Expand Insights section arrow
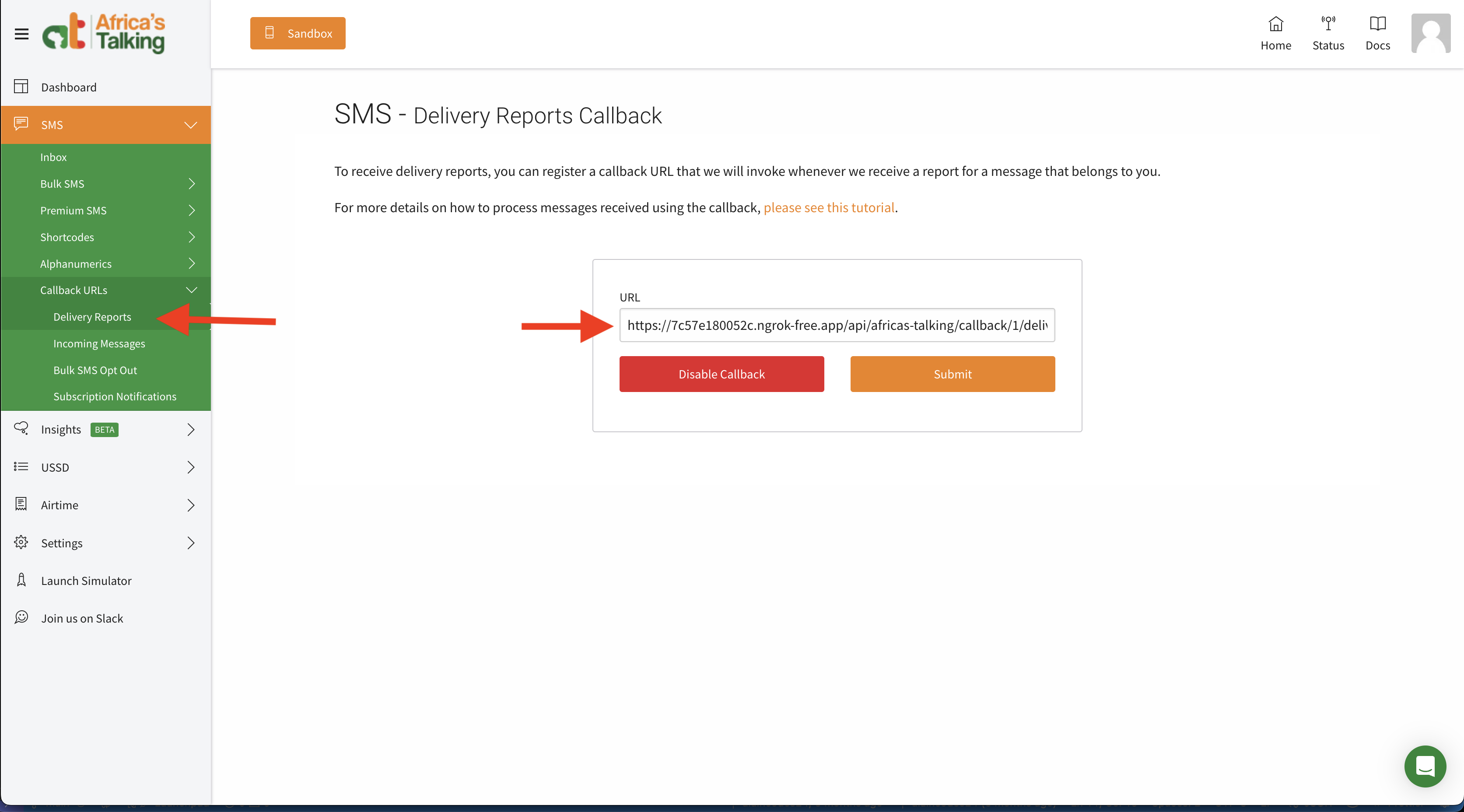The width and height of the screenshot is (1464, 812). click(191, 430)
